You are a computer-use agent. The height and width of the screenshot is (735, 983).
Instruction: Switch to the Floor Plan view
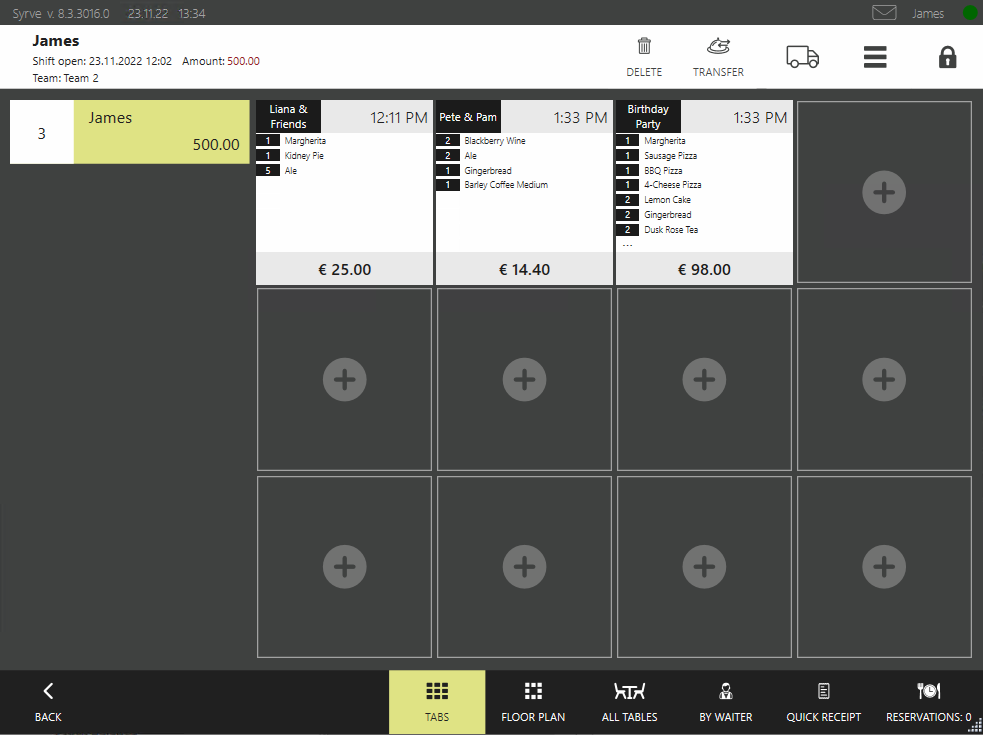tap(533, 702)
